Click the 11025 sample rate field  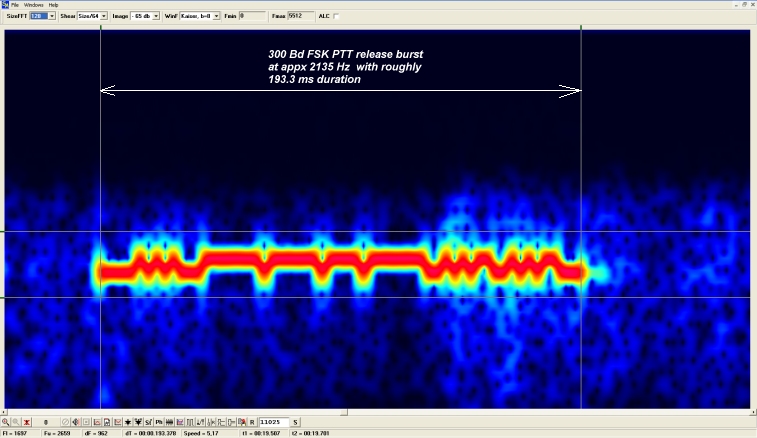273,422
